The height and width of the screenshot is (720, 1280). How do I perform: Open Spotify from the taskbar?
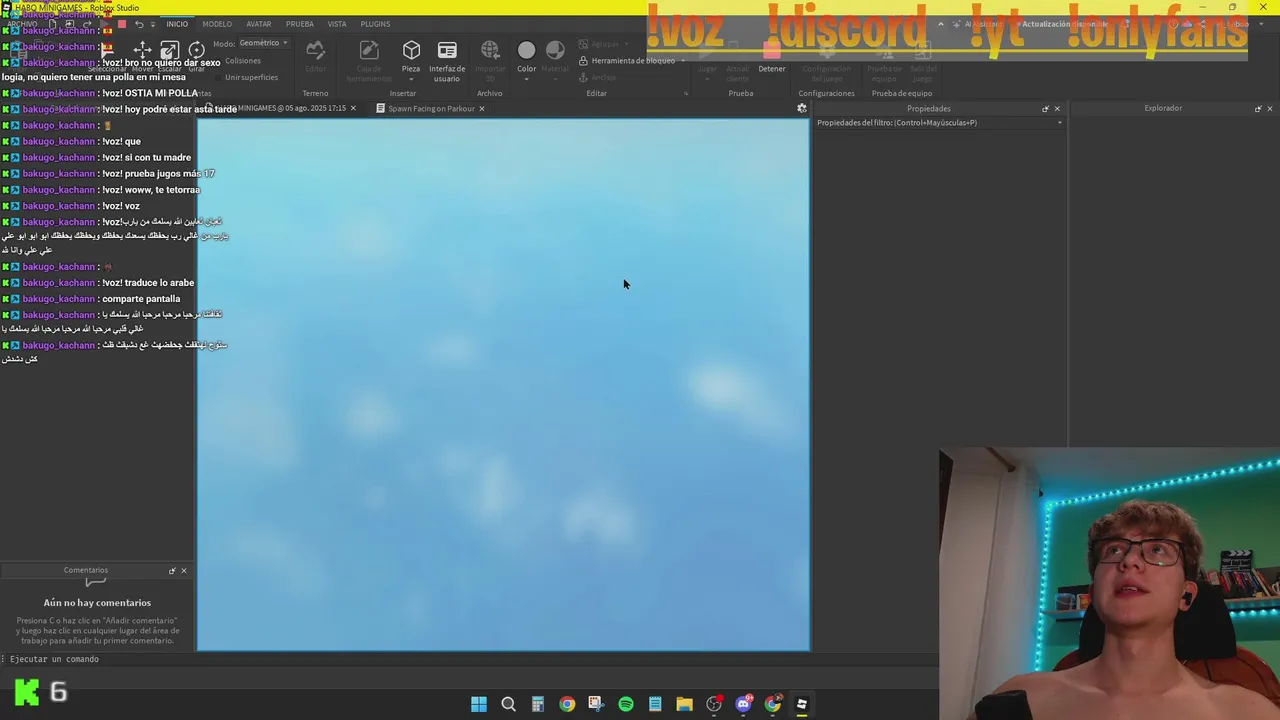tap(626, 704)
